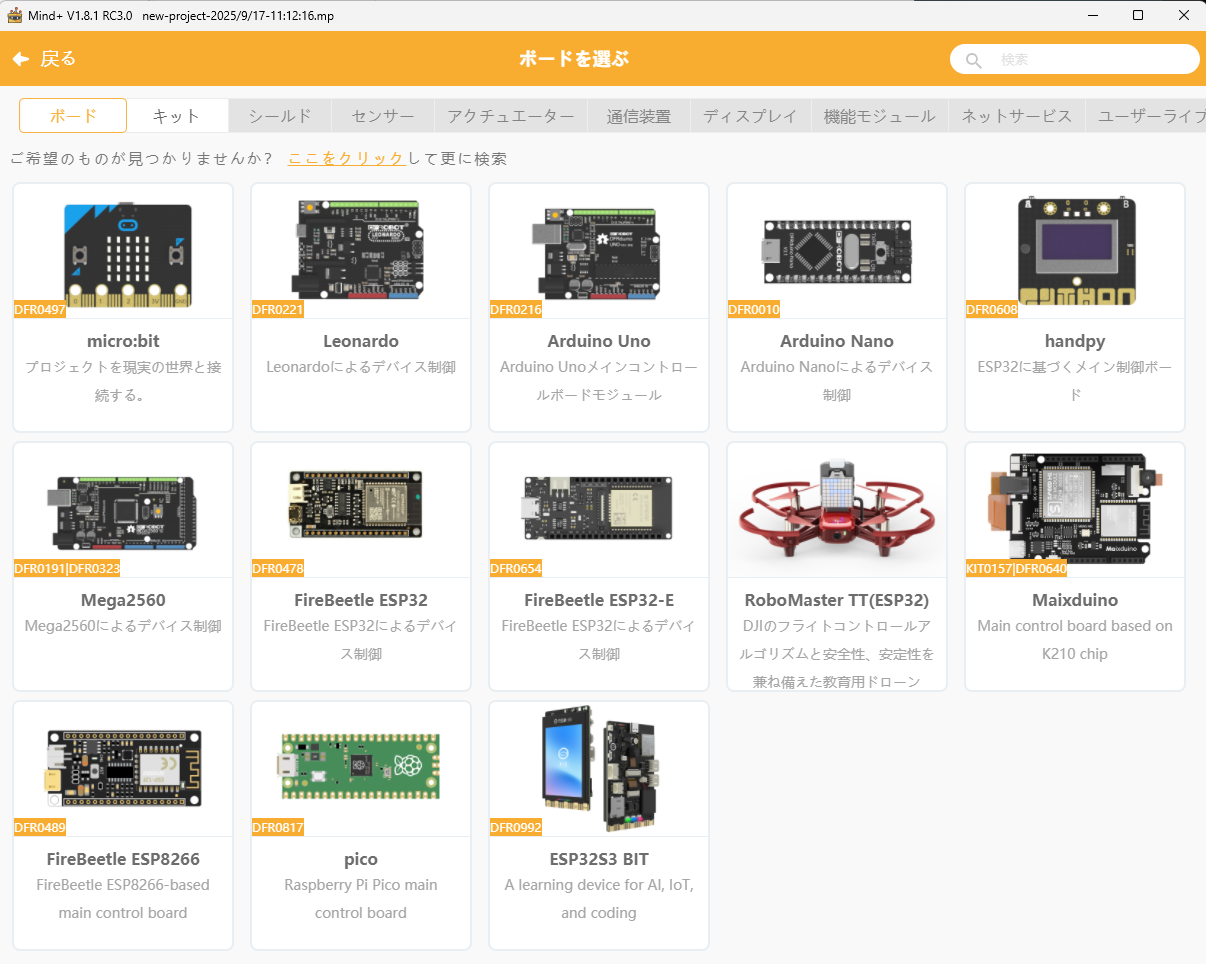Screen dimensions: 1206x964
Task: Click the RoboMaster TT(ESP32) title text
Action: (x=837, y=600)
